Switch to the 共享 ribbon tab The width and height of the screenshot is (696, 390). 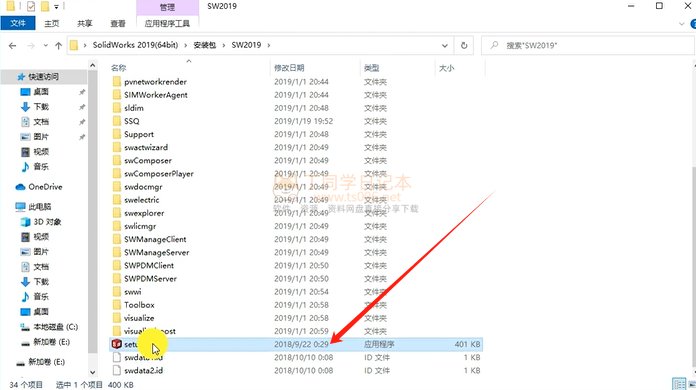coord(84,24)
